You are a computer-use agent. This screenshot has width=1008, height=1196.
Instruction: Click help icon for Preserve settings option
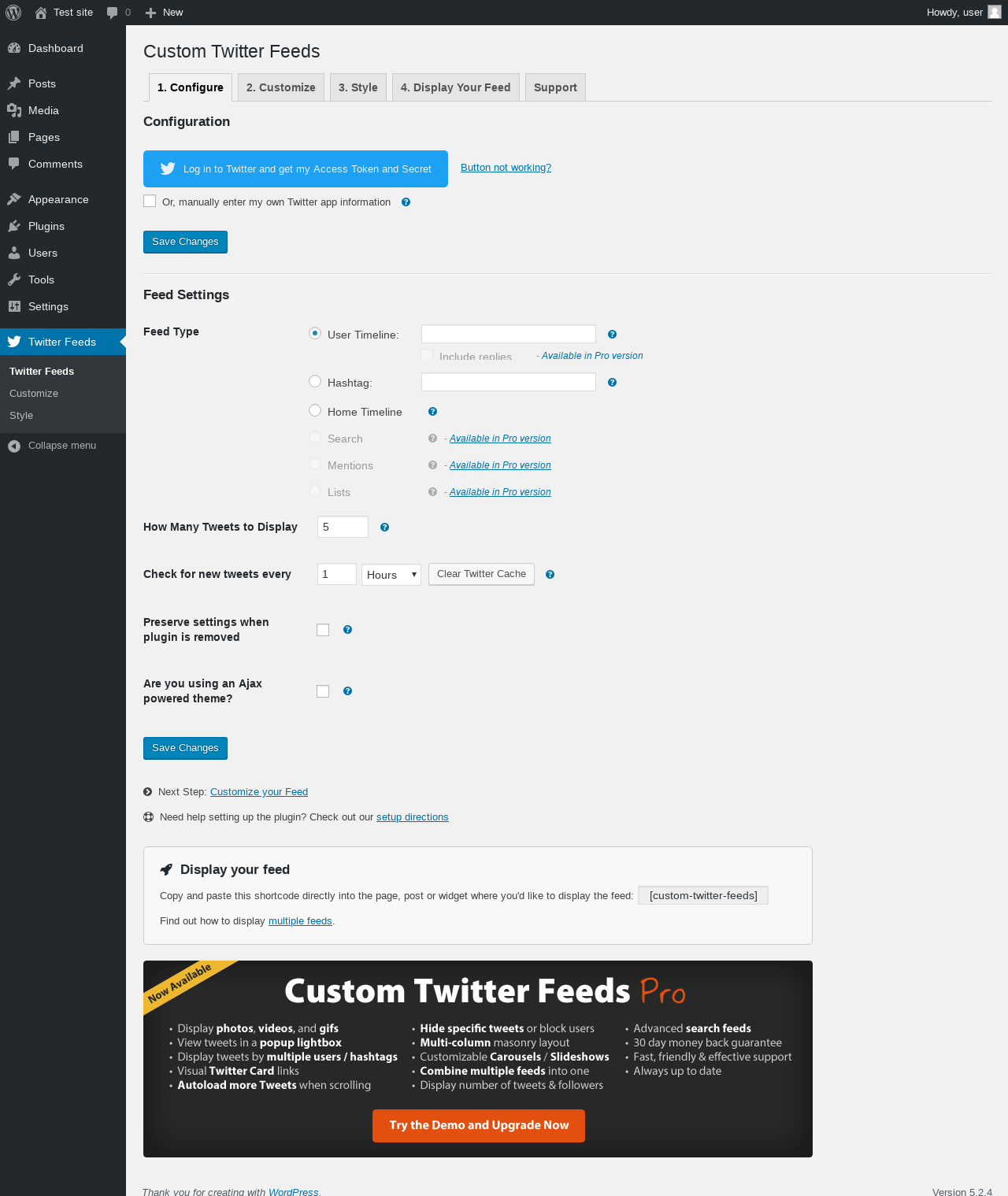click(x=348, y=630)
